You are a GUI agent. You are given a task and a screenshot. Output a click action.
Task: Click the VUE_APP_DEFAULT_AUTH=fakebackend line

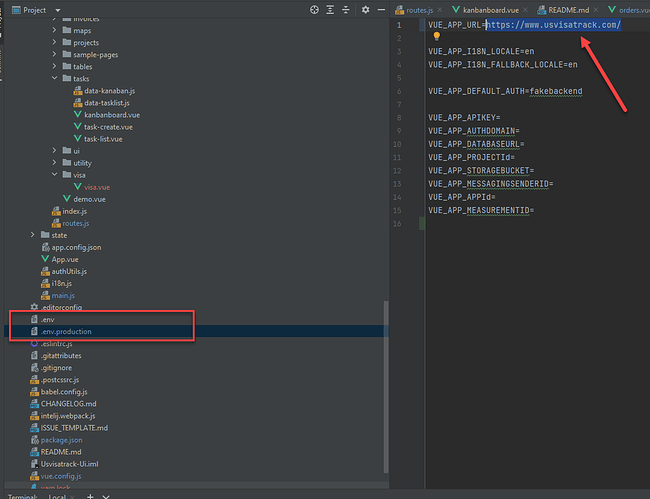pyautogui.click(x=505, y=91)
